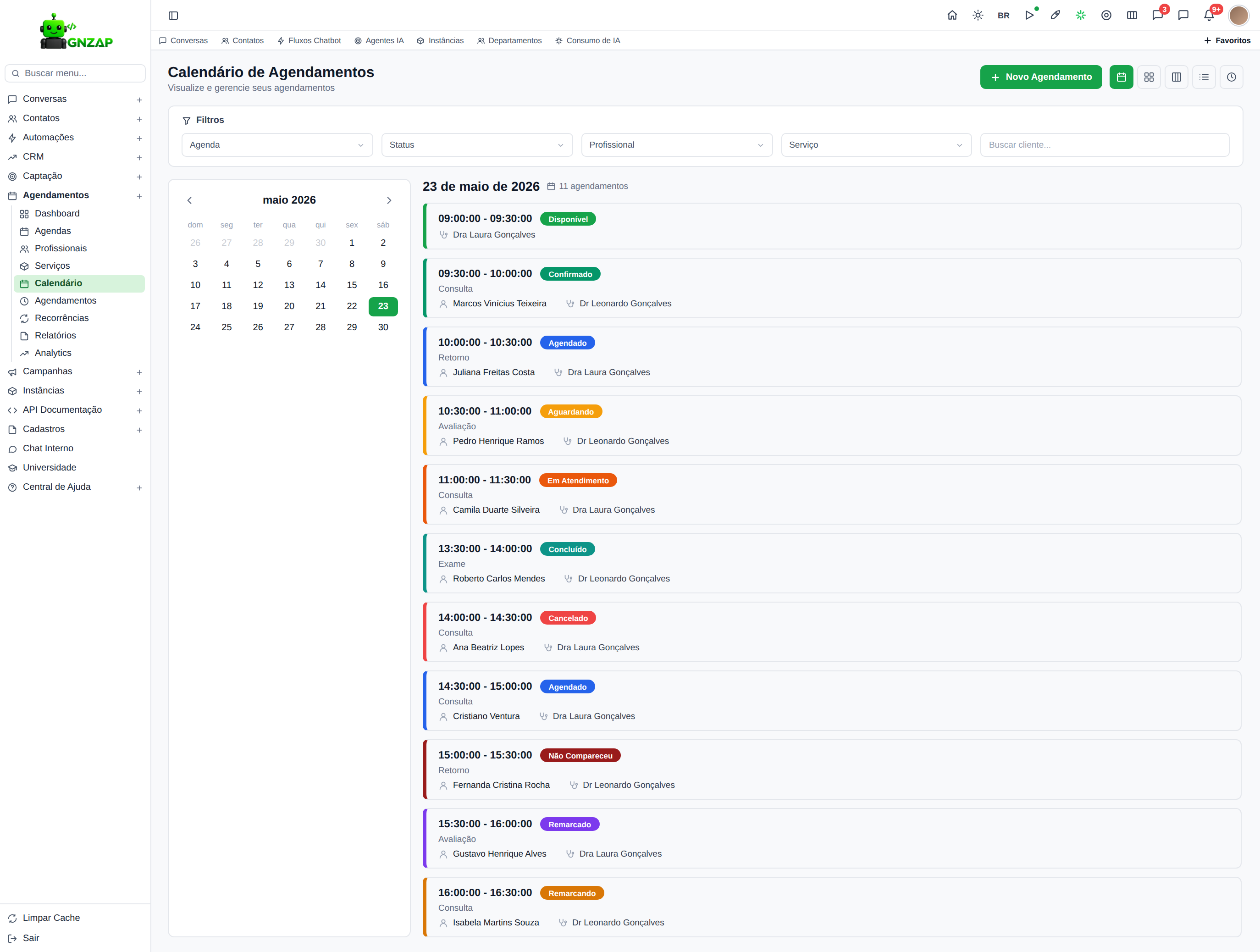This screenshot has height=952, width=1260.
Task: Go to previous month in calendar
Action: pyautogui.click(x=190, y=200)
